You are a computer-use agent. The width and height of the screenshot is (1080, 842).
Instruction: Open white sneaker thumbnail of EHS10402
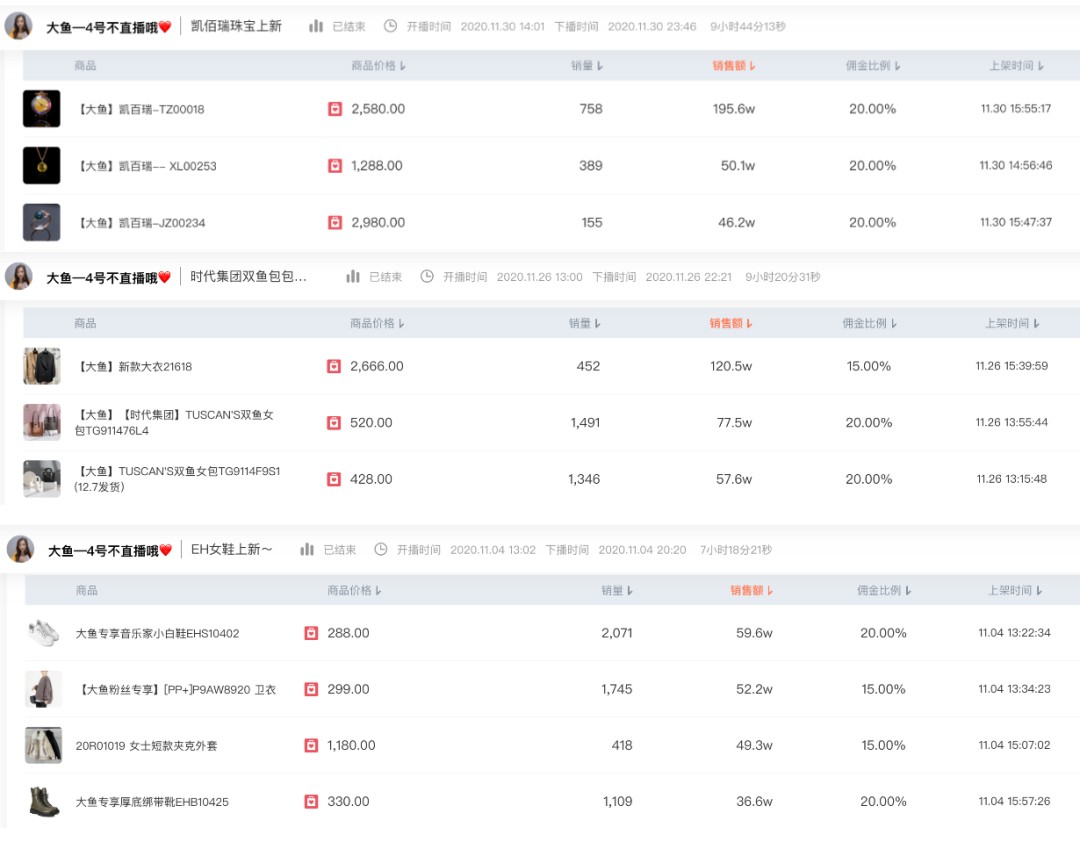[x=43, y=633]
